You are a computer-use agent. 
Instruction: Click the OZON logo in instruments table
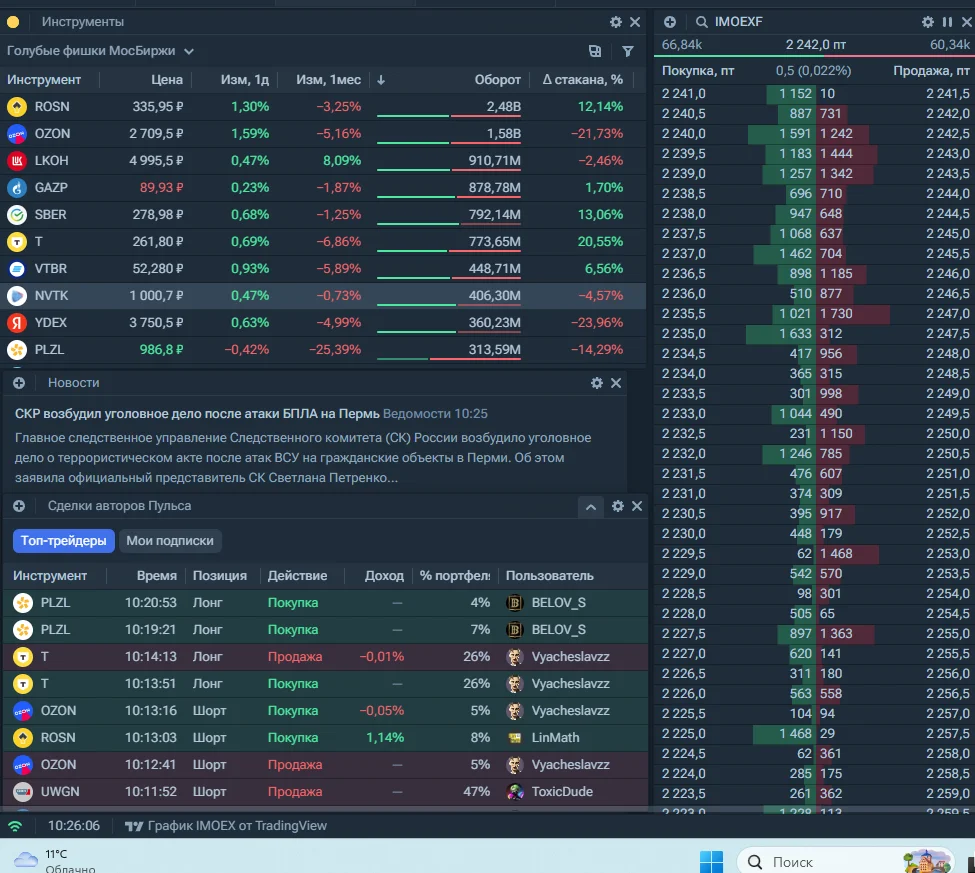17,134
